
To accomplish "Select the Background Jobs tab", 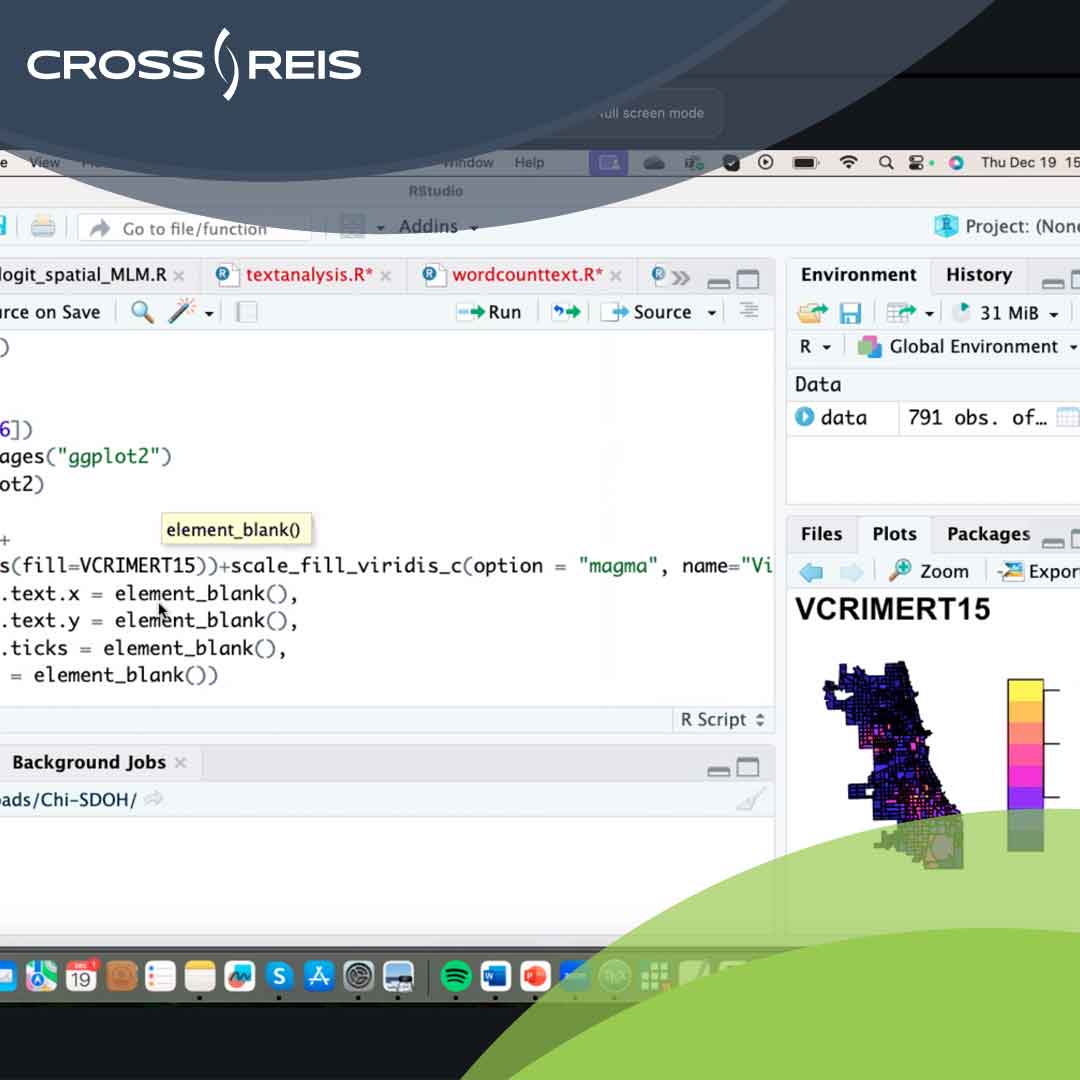I will pos(89,762).
